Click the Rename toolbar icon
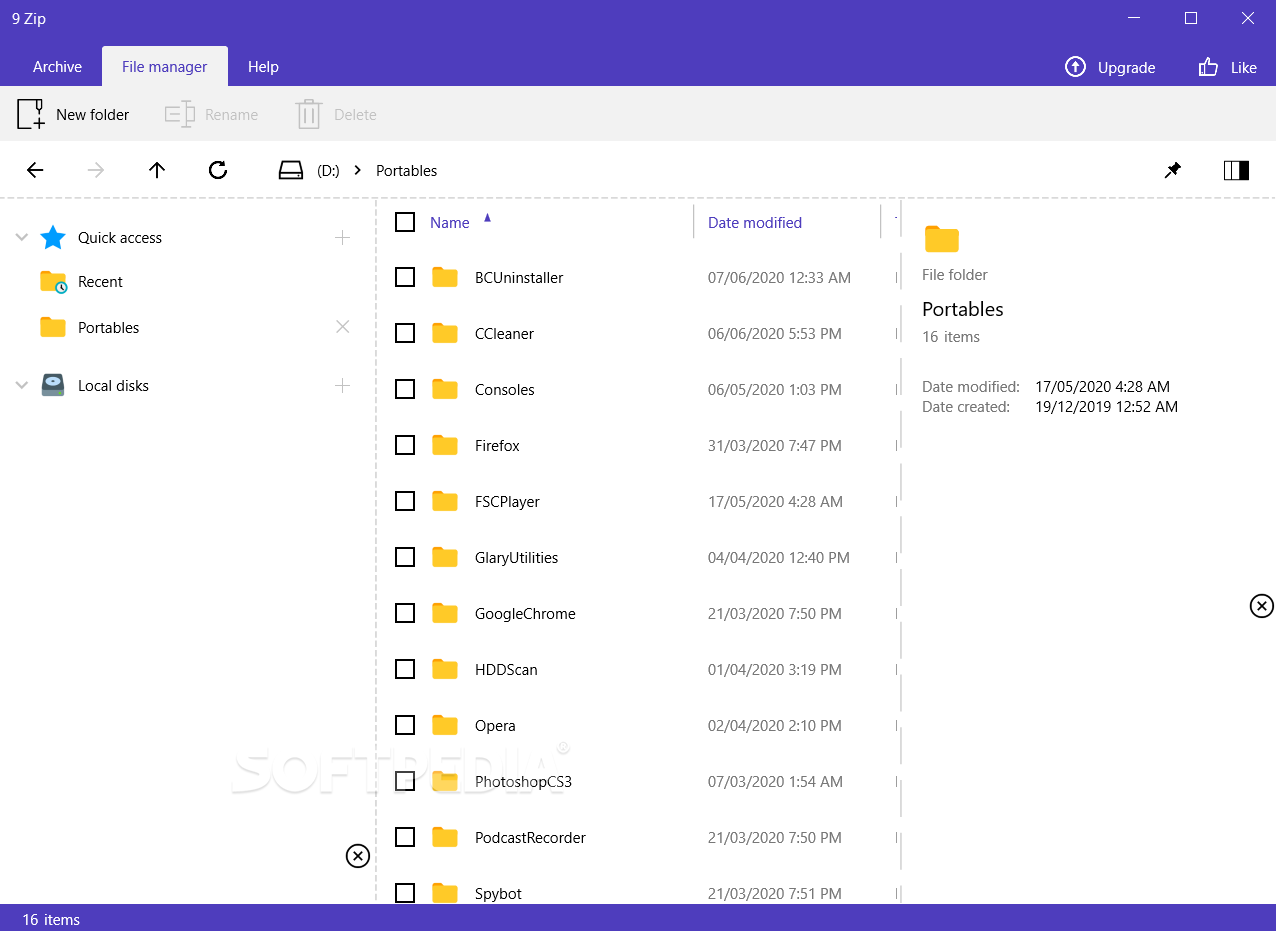1276x931 pixels. 179,114
